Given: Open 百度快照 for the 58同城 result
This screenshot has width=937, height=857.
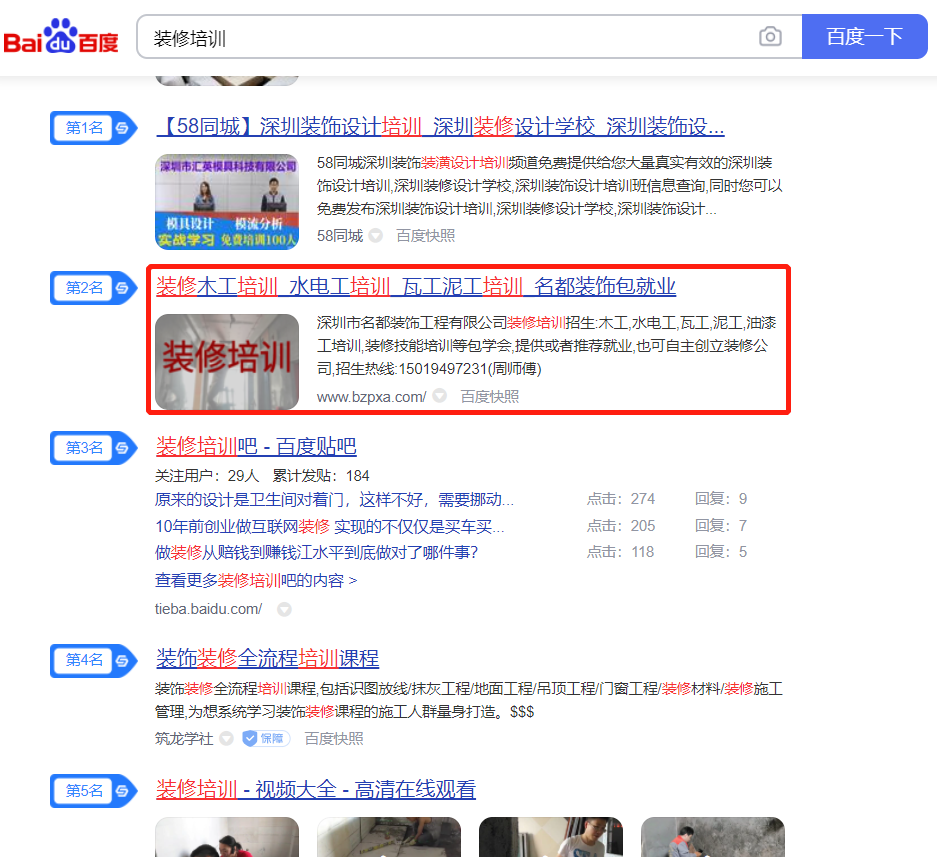Looking at the screenshot, I should 425,236.
